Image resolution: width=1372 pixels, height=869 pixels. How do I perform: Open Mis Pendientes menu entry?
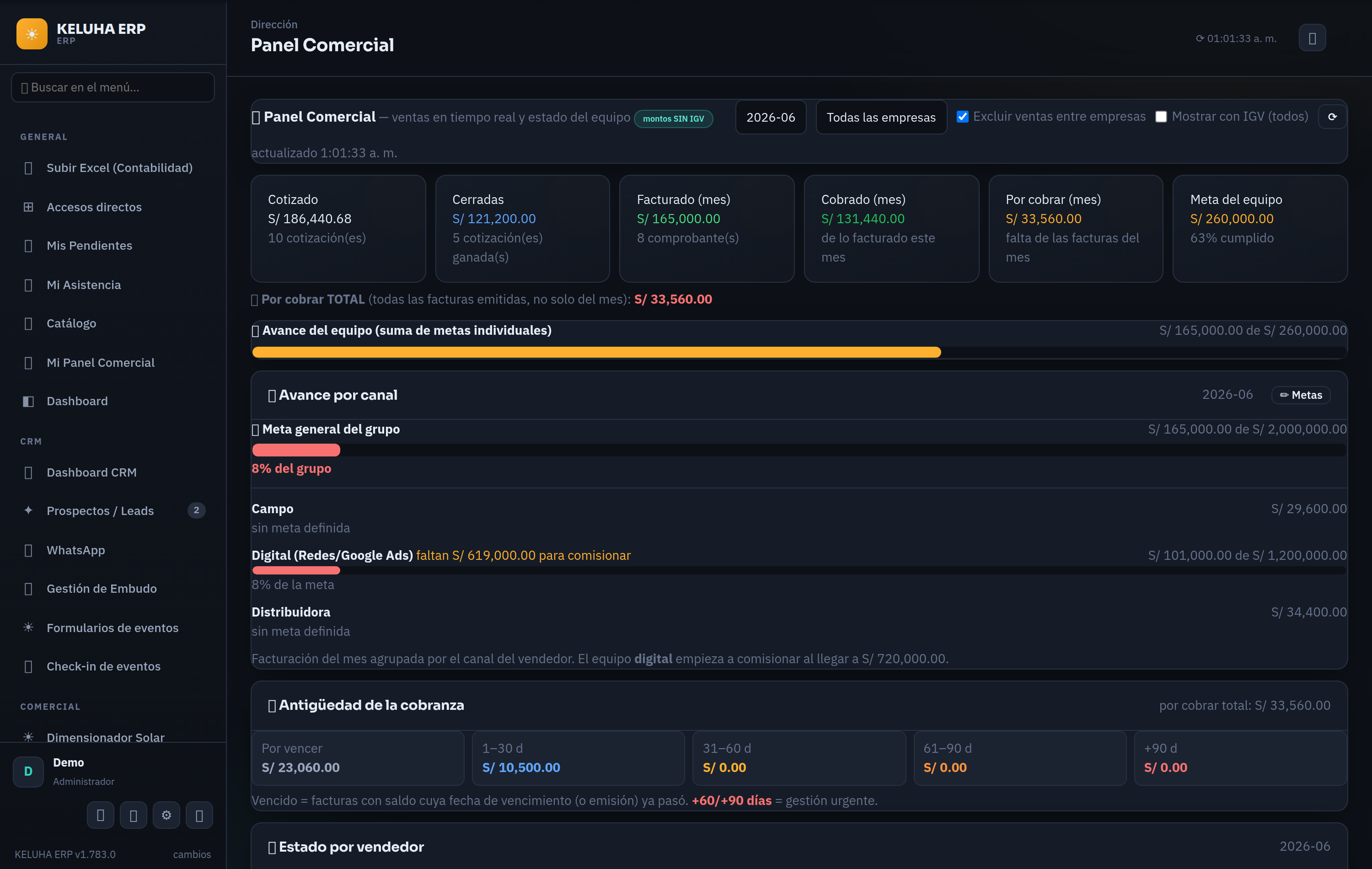coord(113,246)
